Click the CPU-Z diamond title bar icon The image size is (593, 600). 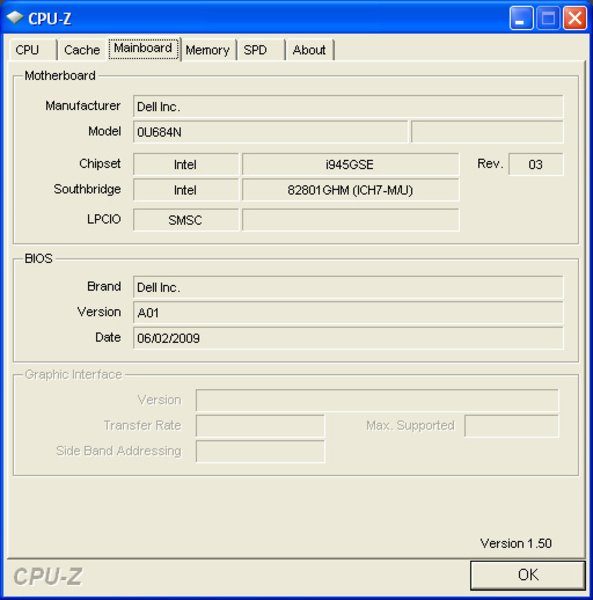(15, 18)
